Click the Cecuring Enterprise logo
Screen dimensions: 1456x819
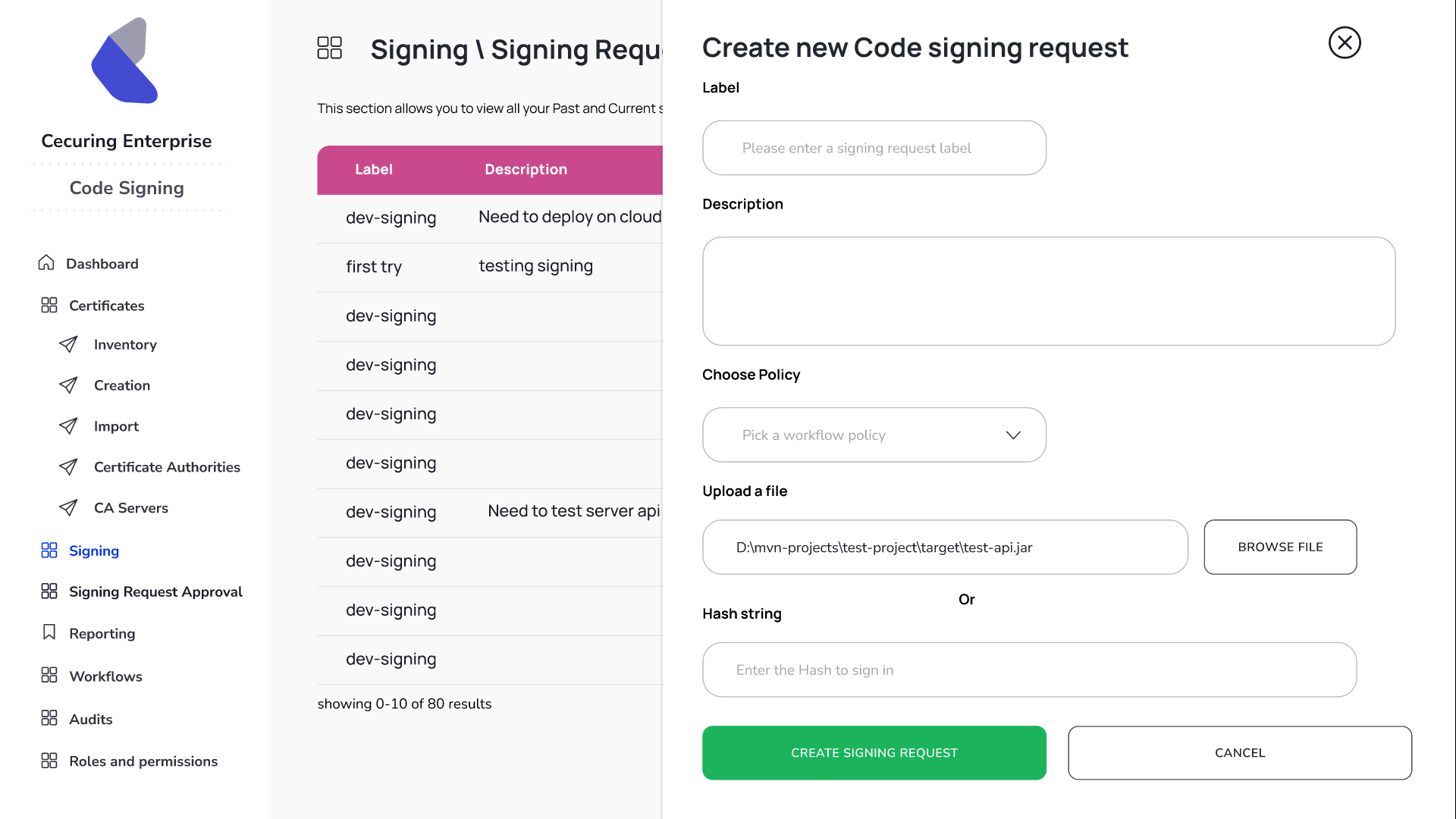click(125, 61)
